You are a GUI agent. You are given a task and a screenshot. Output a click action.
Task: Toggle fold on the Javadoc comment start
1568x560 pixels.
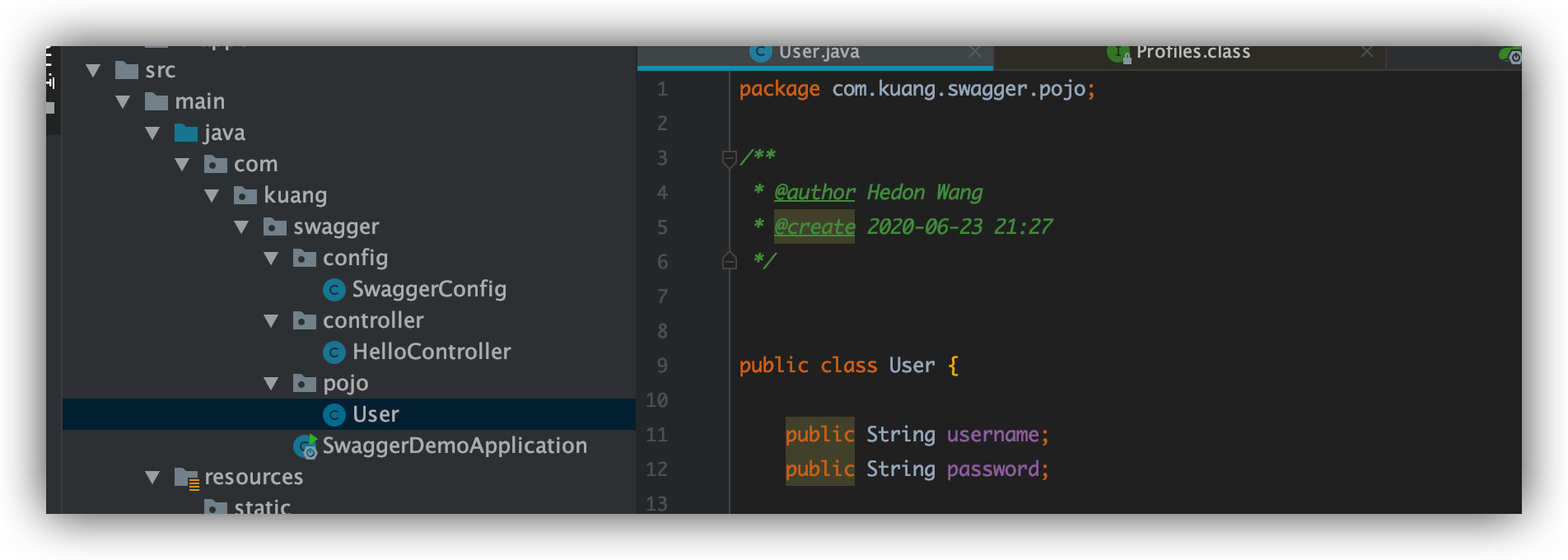(x=729, y=157)
